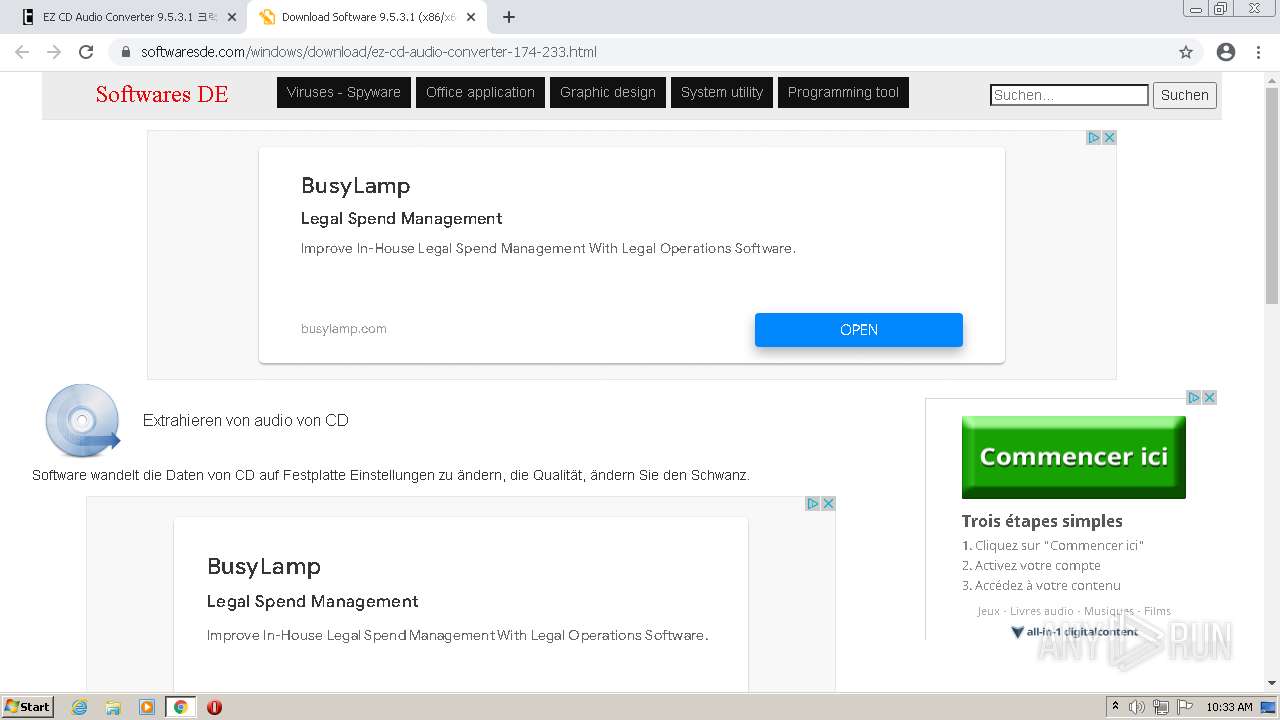This screenshot has width=1280, height=720.
Task: Click the Suchen search button
Action: 1185,95
